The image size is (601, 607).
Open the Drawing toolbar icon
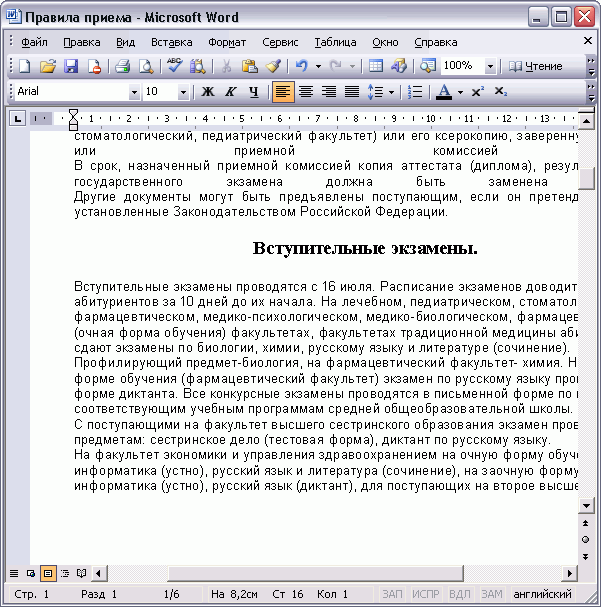coord(399,66)
